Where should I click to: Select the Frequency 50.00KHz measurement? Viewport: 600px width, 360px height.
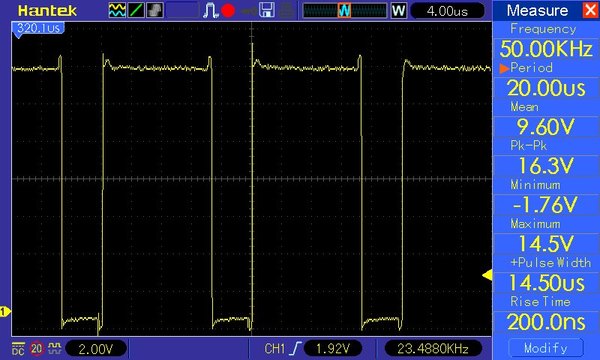546,49
